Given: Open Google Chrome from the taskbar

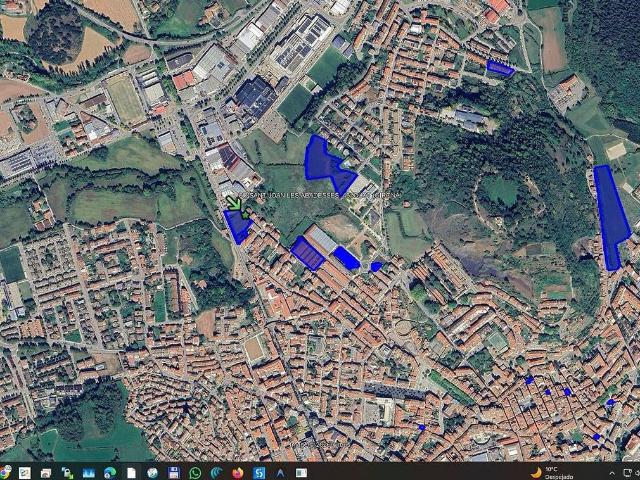Looking at the screenshot, I should [5, 472].
